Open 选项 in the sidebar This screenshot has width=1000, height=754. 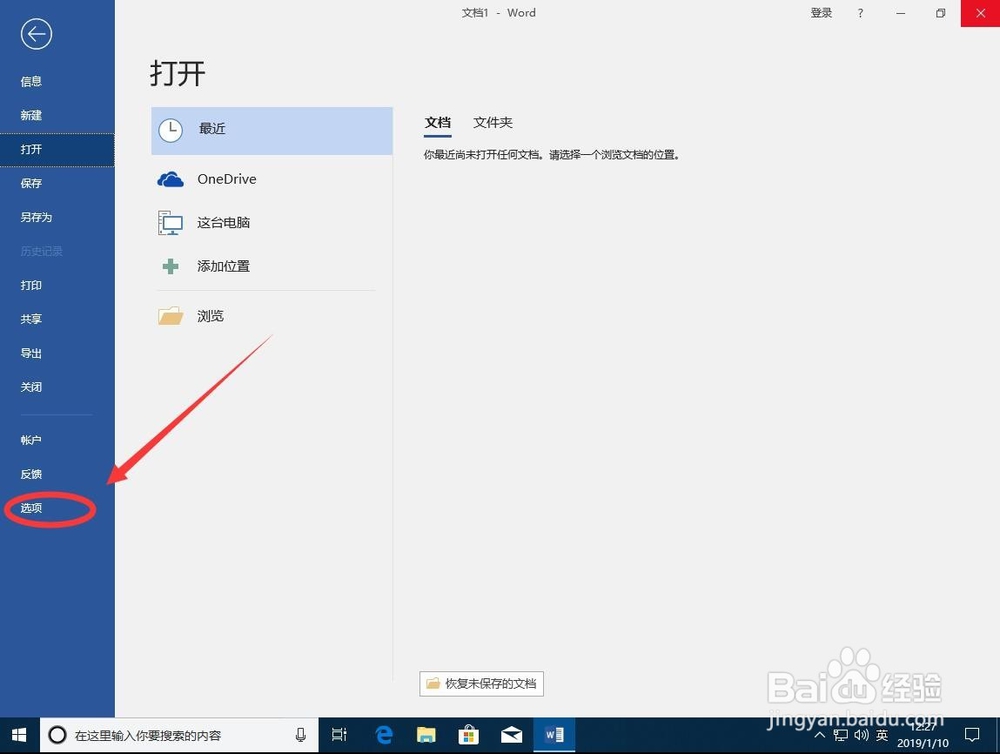pos(31,508)
